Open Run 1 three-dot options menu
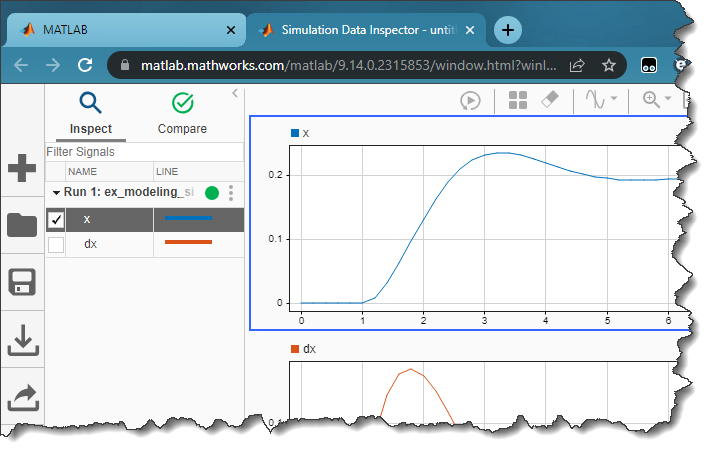 coord(231,193)
